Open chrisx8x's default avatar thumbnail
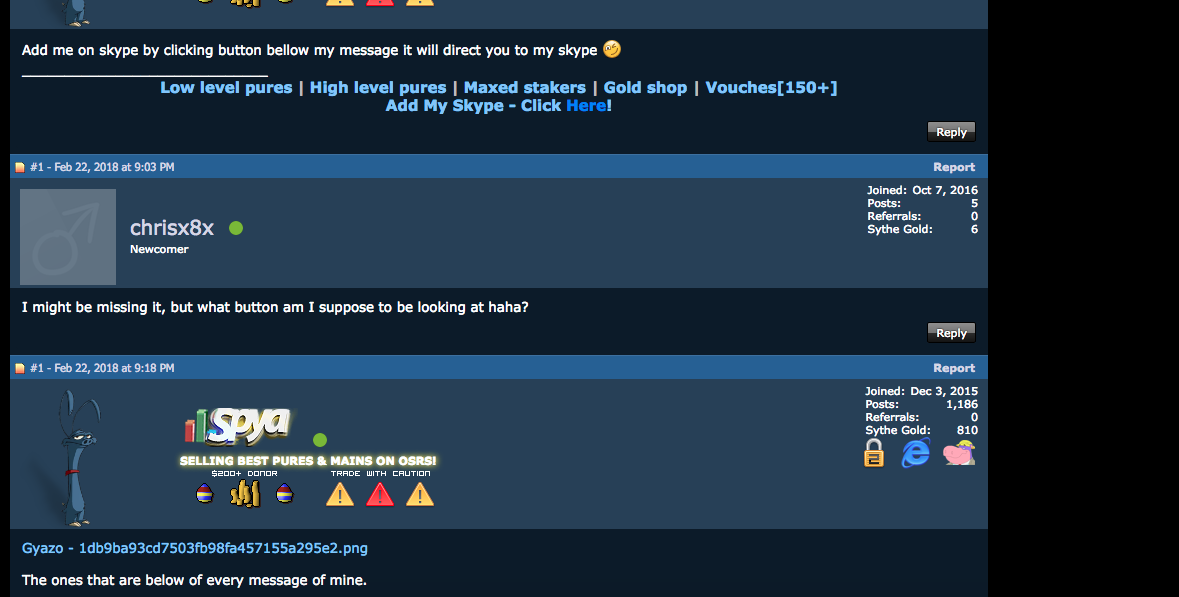Screen dimensions: 1179x597 [x=68, y=237]
